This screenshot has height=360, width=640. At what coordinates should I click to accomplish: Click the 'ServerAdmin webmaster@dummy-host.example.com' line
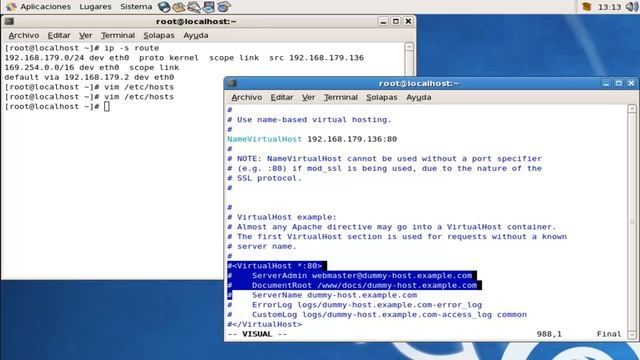pyautogui.click(x=352, y=276)
